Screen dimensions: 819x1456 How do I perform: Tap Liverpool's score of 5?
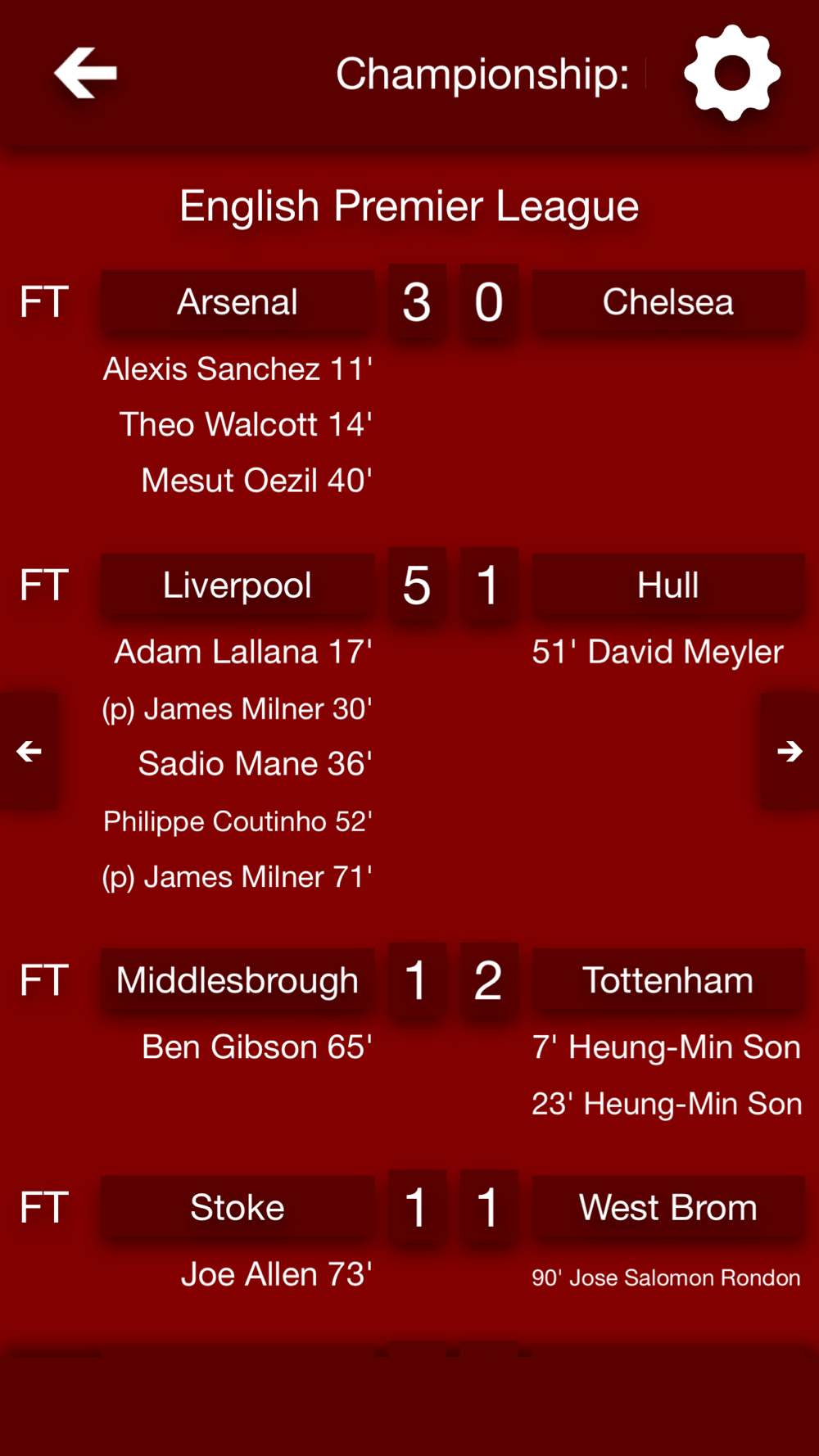[x=417, y=585]
